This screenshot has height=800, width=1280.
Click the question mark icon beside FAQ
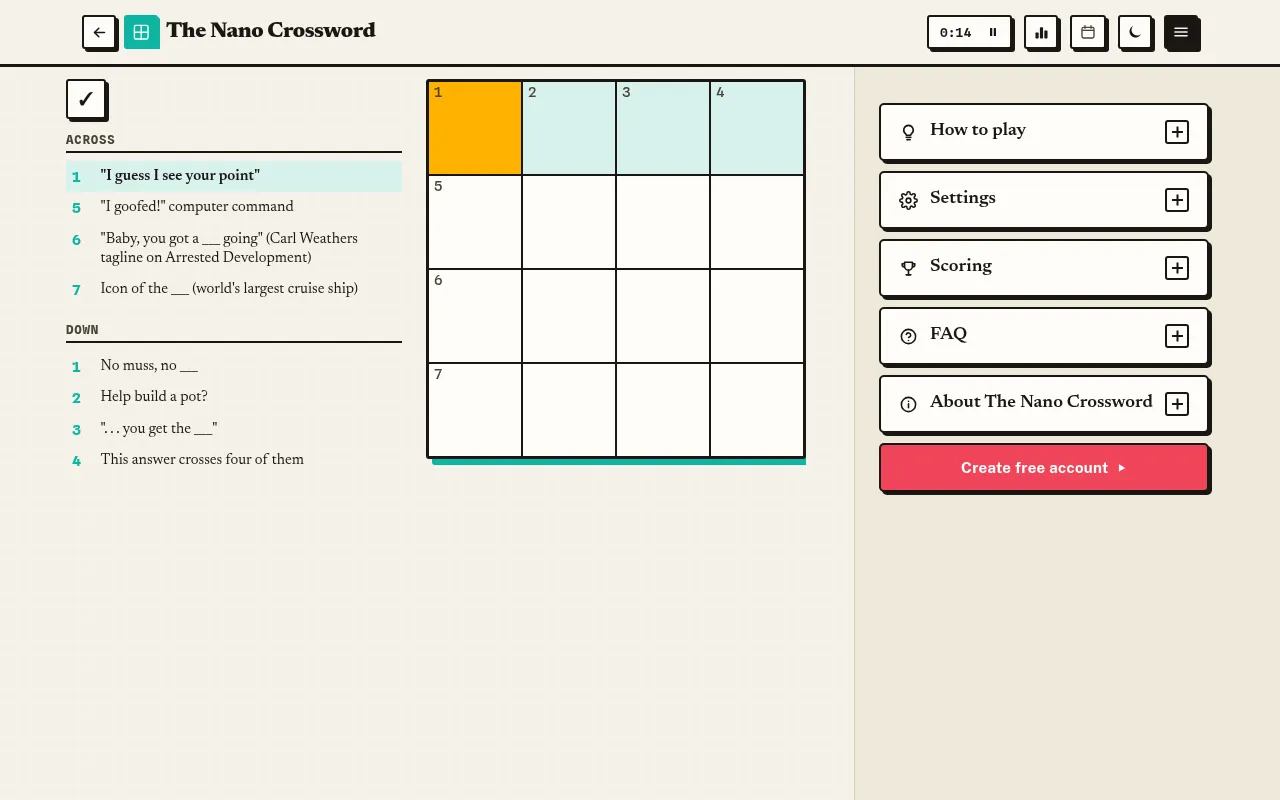908,336
